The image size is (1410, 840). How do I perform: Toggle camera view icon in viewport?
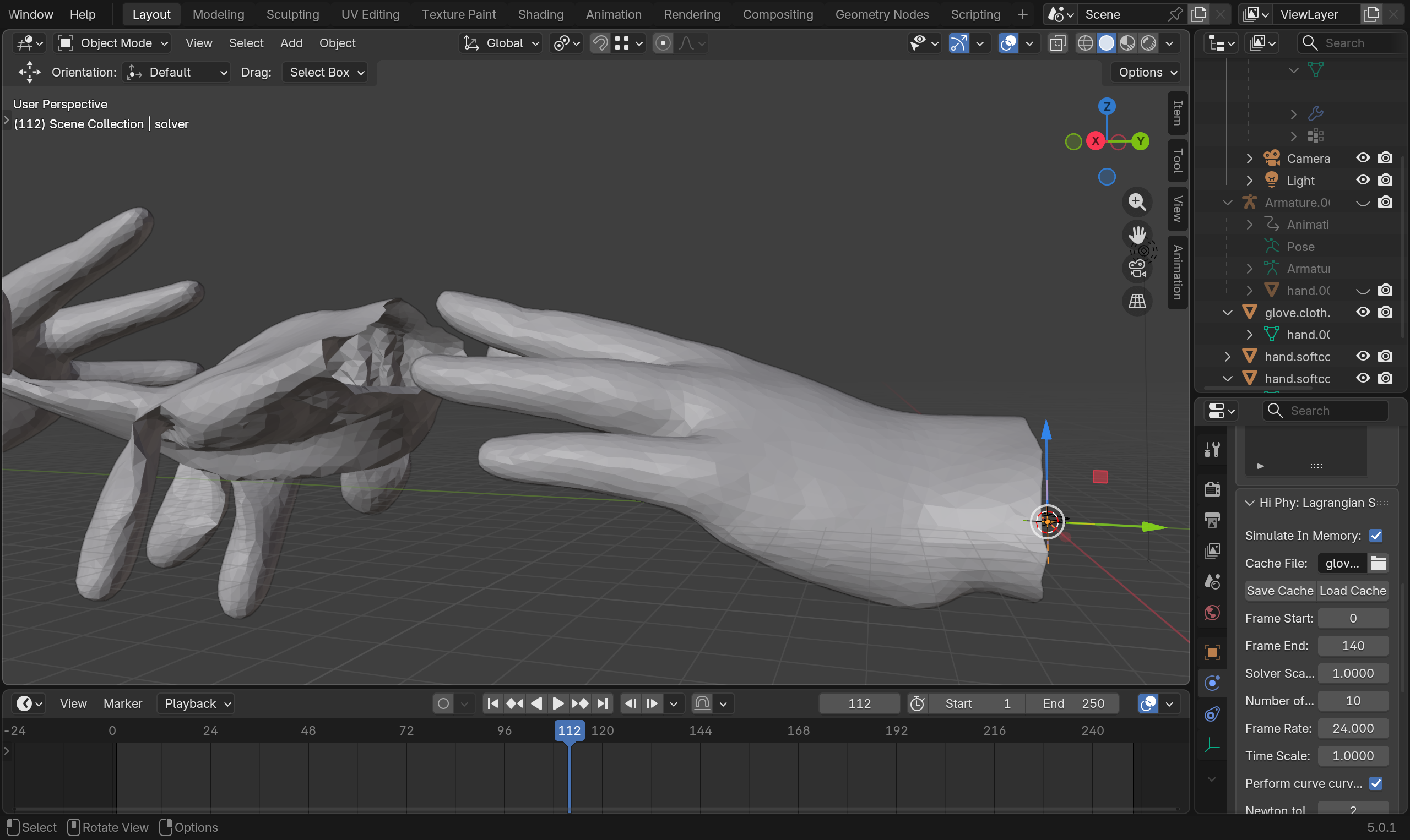click(x=1136, y=268)
